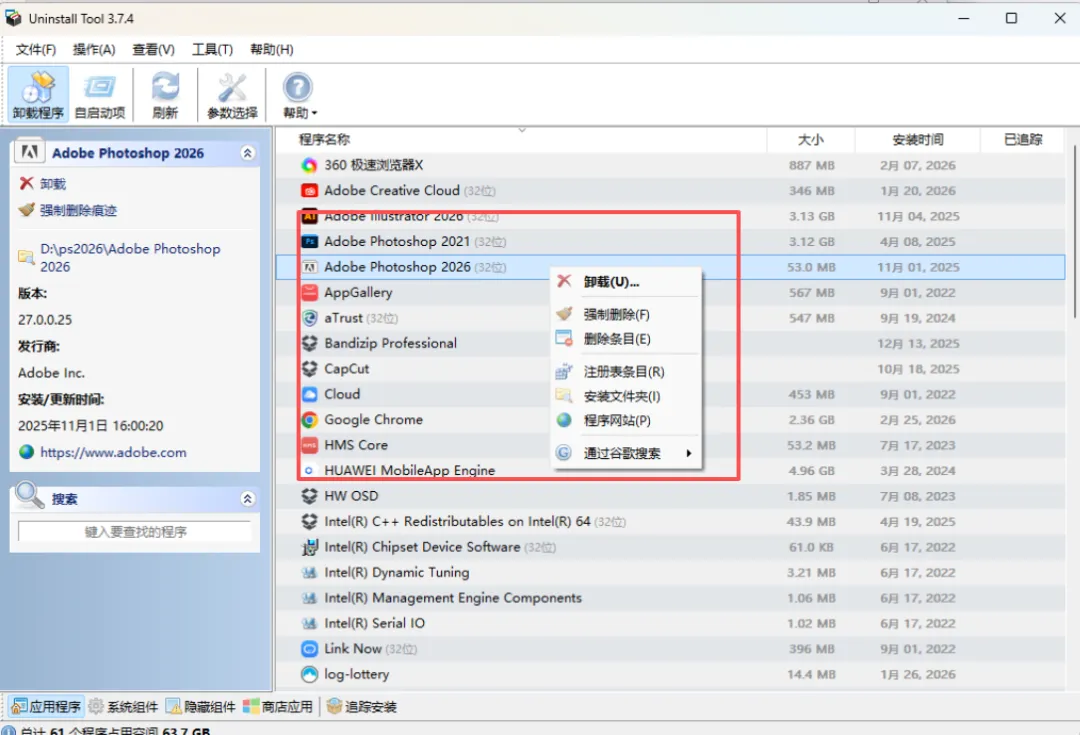Viewport: 1080px width, 735px height.
Task: Open the https://www.adobe.com link
Action: pyautogui.click(x=113, y=453)
